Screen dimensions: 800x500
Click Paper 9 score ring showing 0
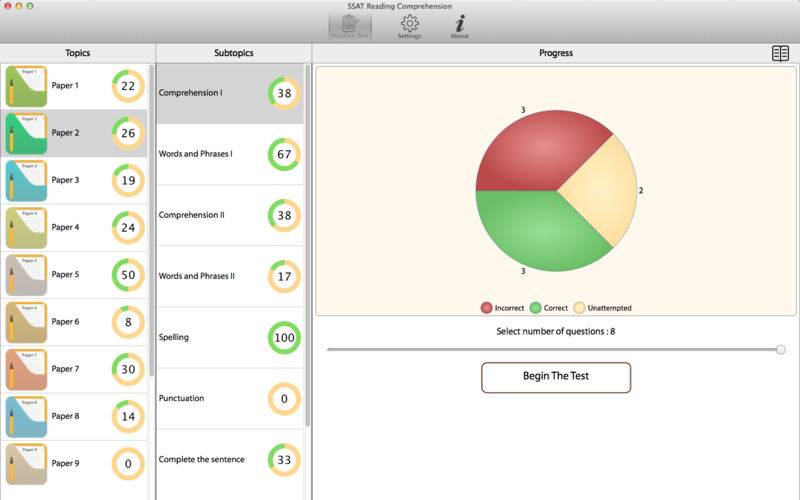click(128, 464)
